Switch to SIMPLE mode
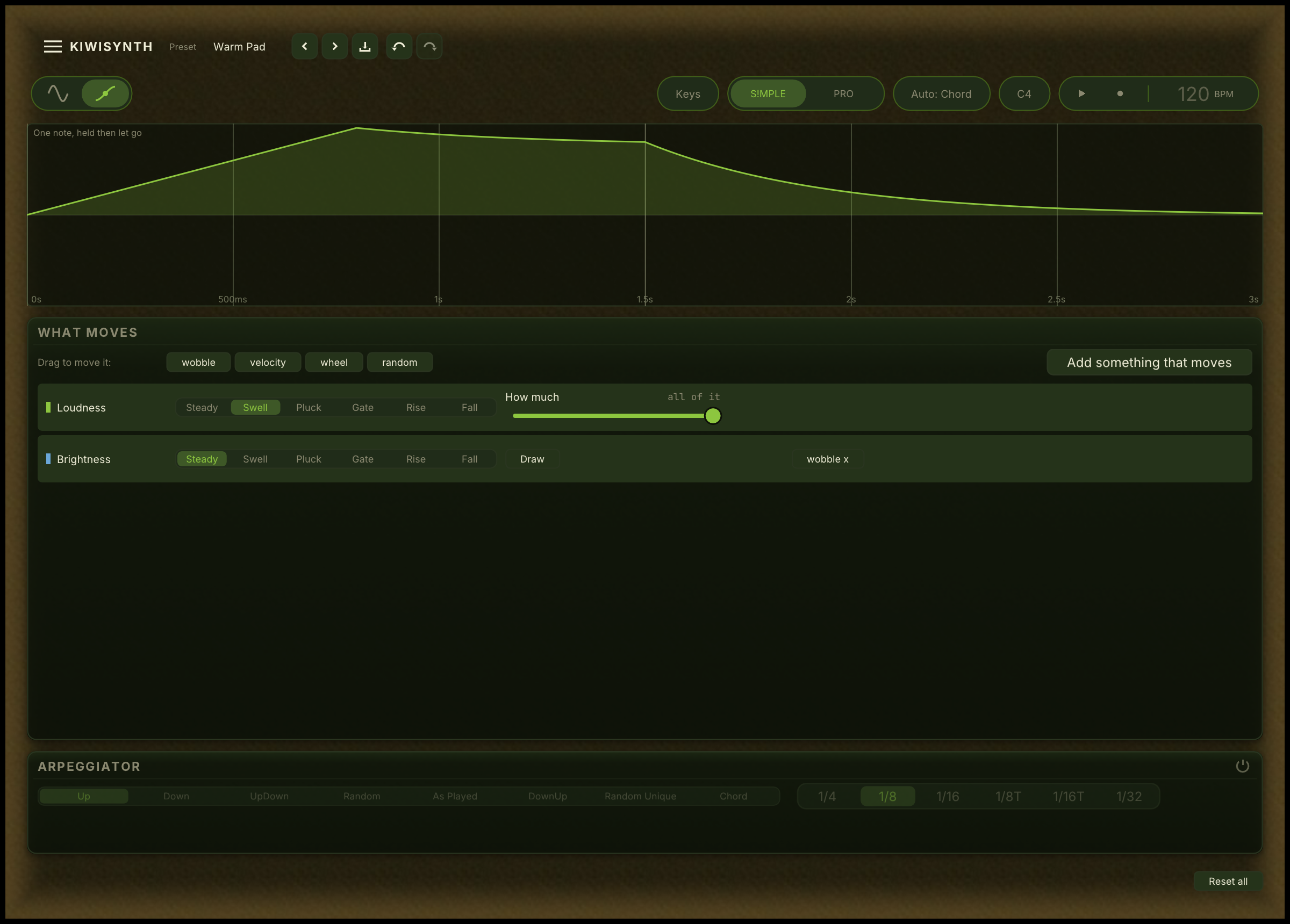This screenshot has height=924, width=1290. click(768, 93)
